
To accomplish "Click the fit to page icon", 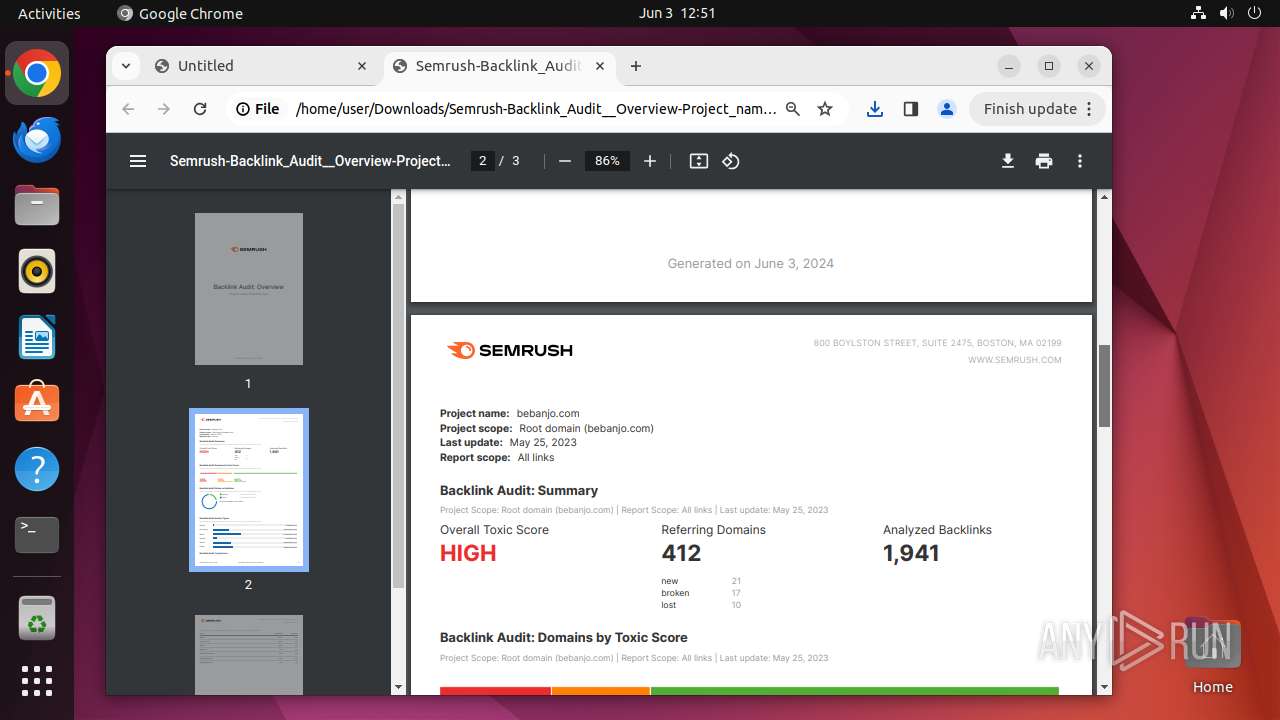I will pyautogui.click(x=699, y=161).
